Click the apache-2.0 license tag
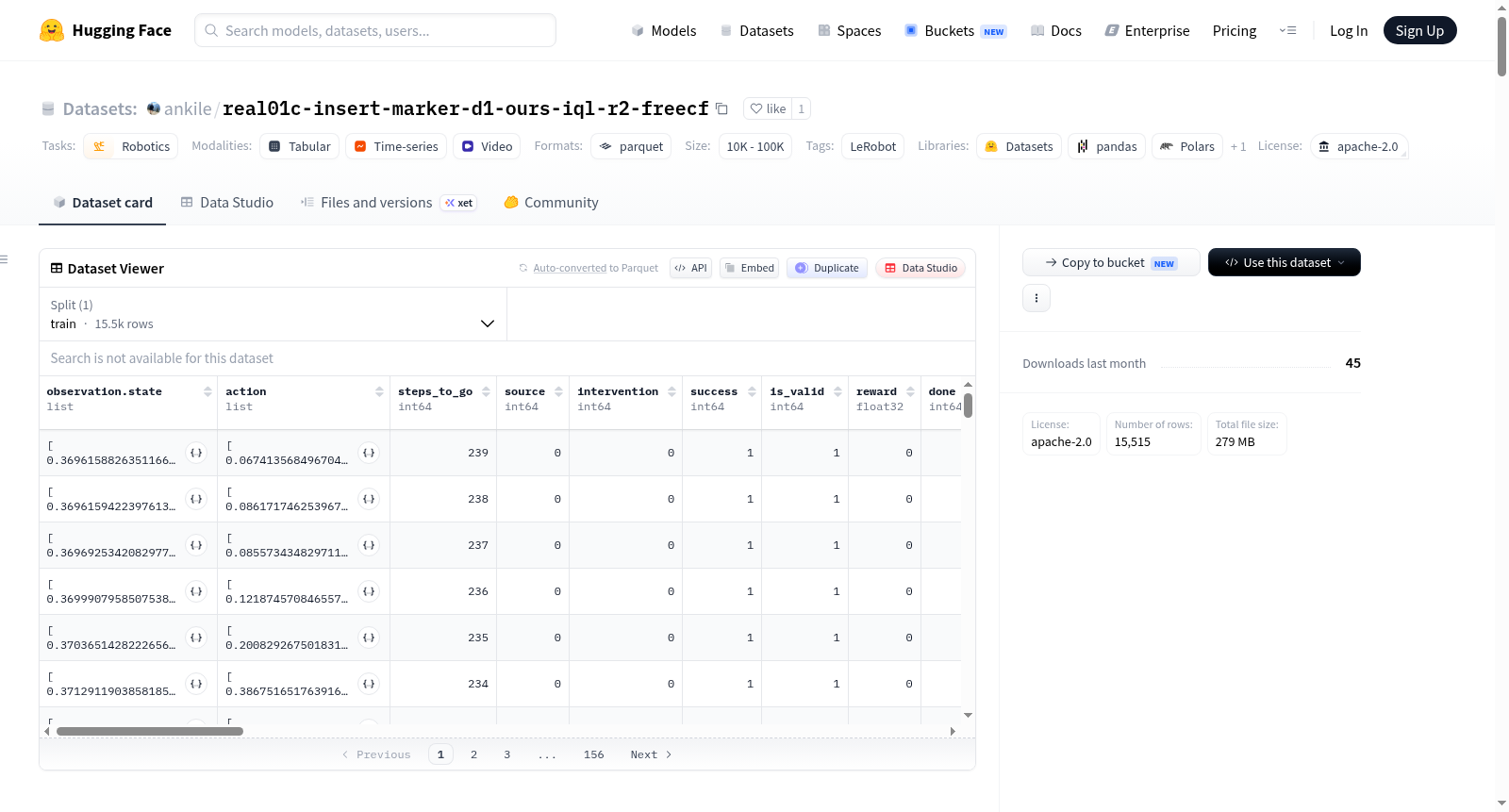 click(1358, 146)
